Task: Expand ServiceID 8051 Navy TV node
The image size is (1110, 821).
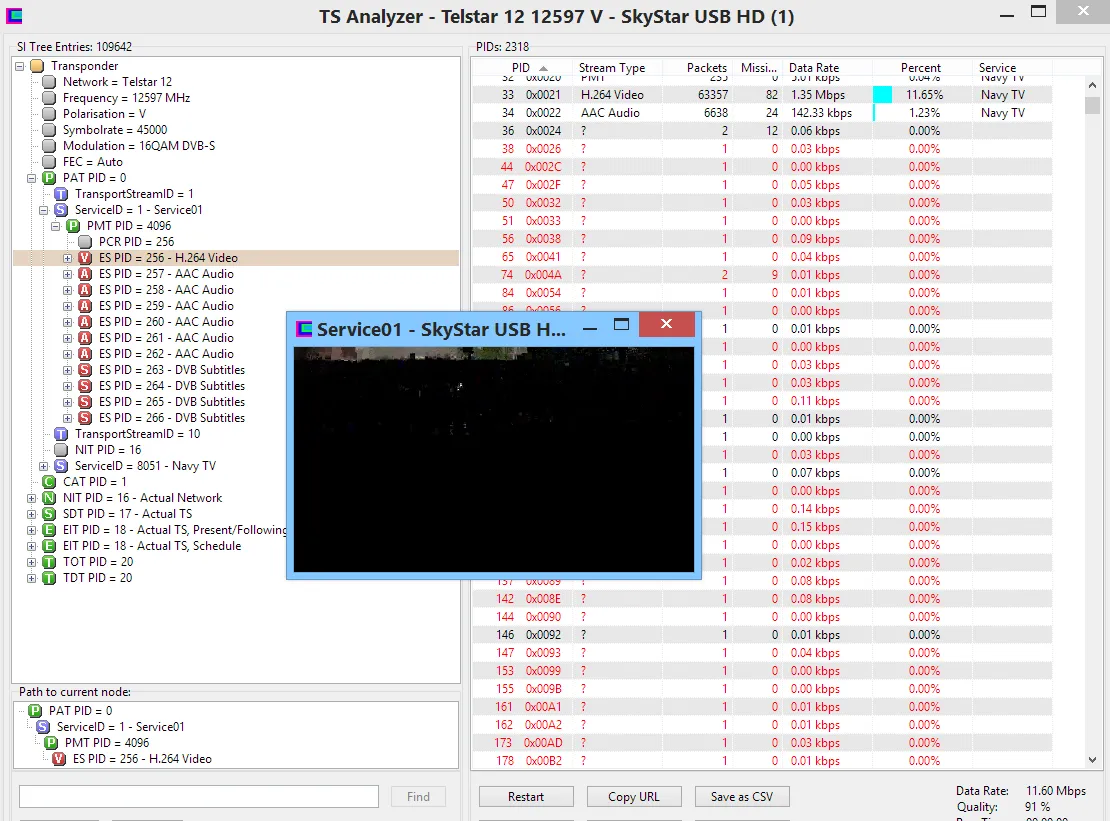Action: [x=44, y=466]
